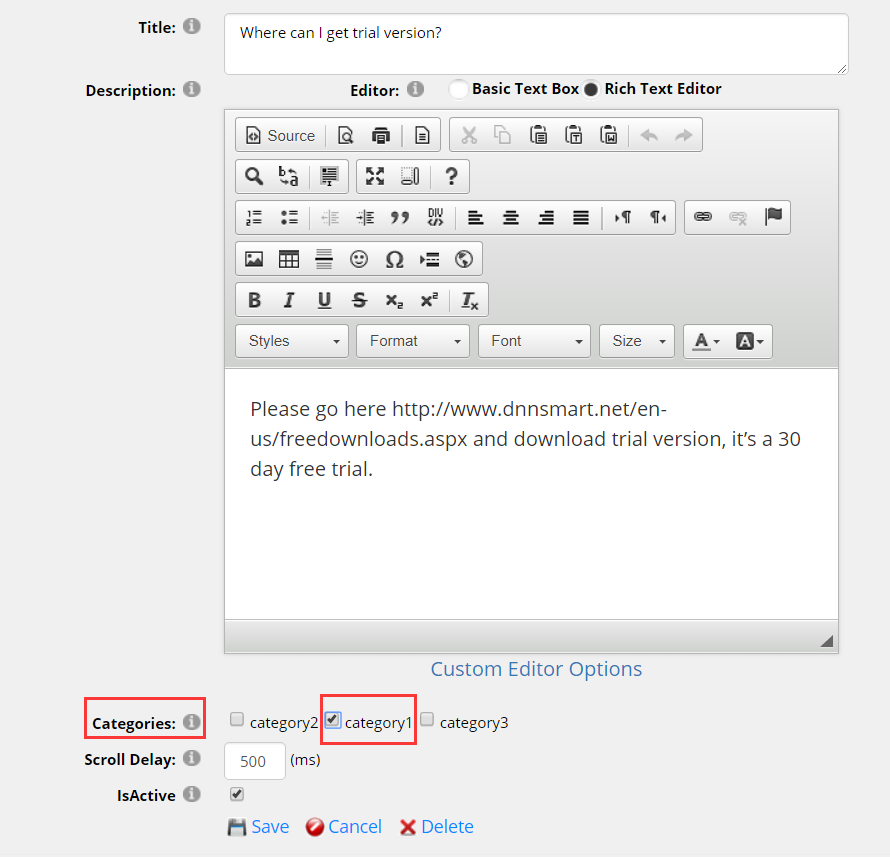Click the Scroll Delay input field
The width and height of the screenshot is (890, 857).
254,761
